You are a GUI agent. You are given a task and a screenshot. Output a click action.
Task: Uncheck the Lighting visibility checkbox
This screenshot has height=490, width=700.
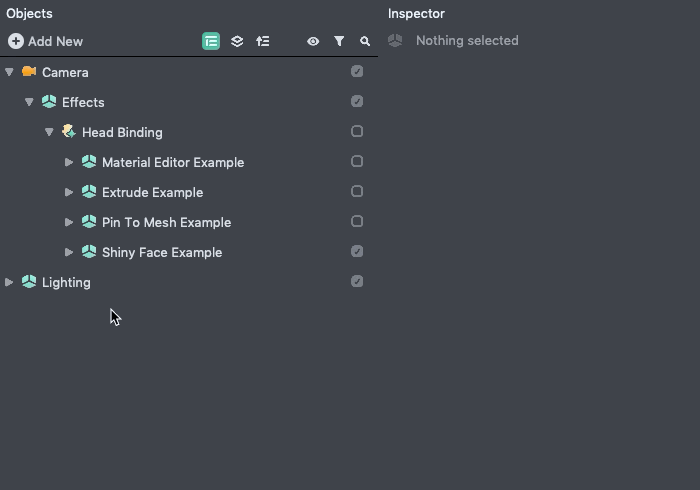357,281
